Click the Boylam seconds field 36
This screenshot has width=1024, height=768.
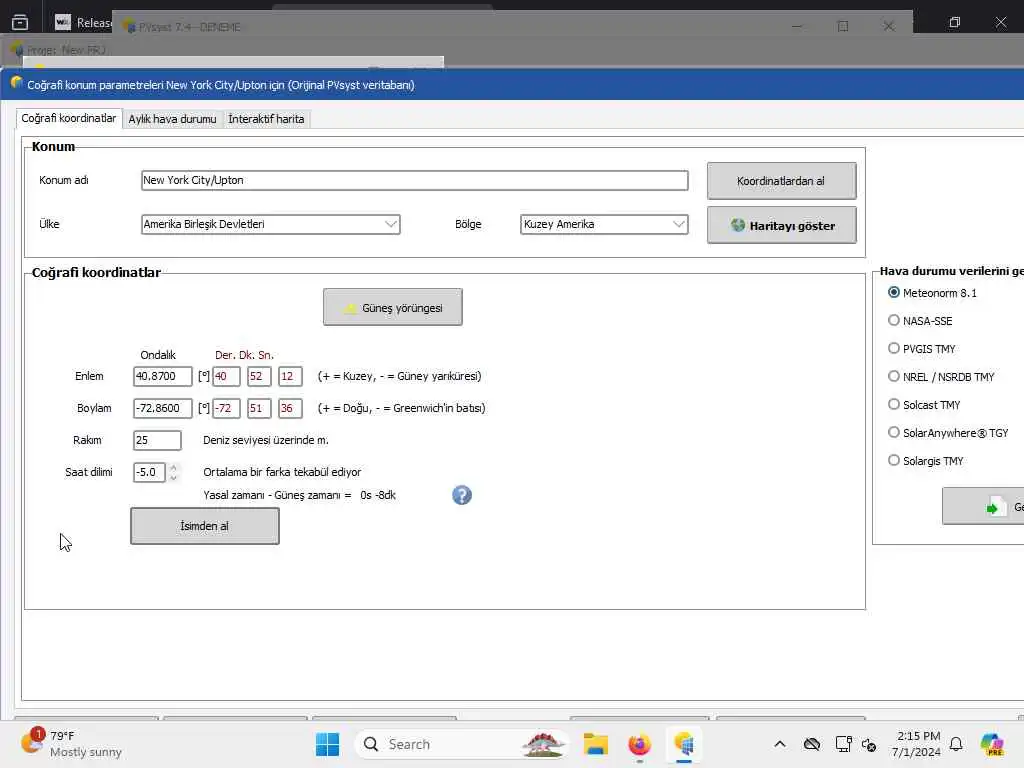point(290,408)
